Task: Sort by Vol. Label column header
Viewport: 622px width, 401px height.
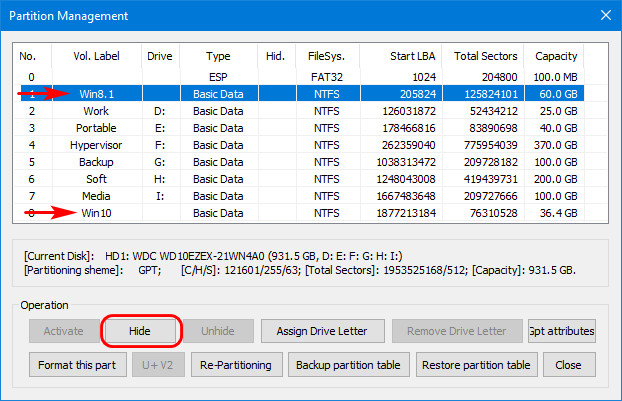Action: coord(96,56)
